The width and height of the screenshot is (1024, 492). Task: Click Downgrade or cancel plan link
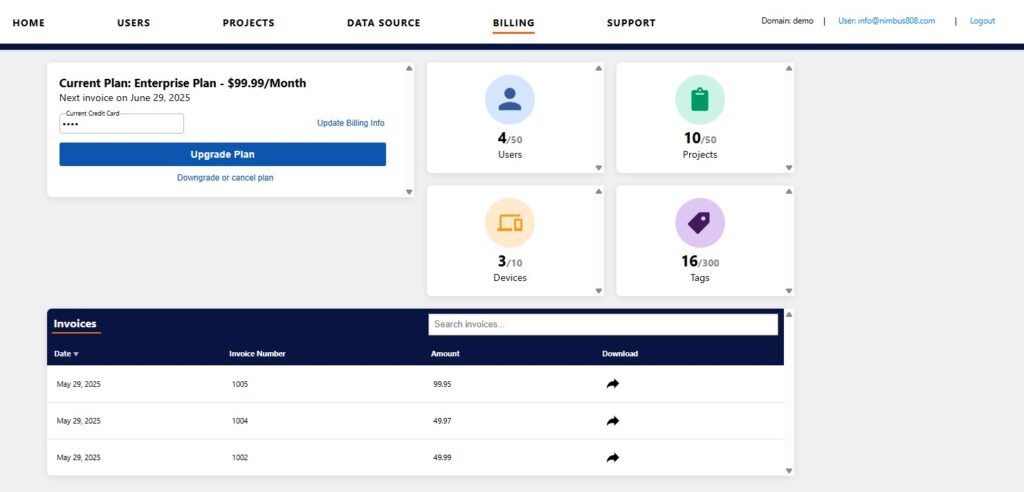click(x=225, y=178)
